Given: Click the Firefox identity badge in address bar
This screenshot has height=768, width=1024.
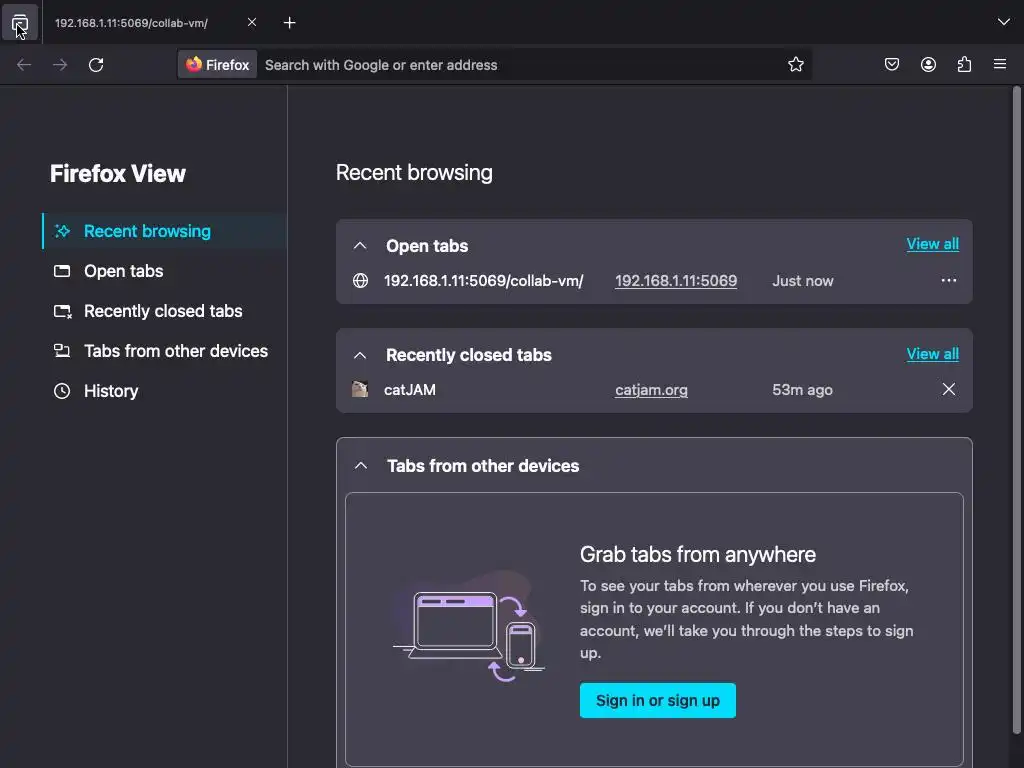Looking at the screenshot, I should pyautogui.click(x=217, y=65).
